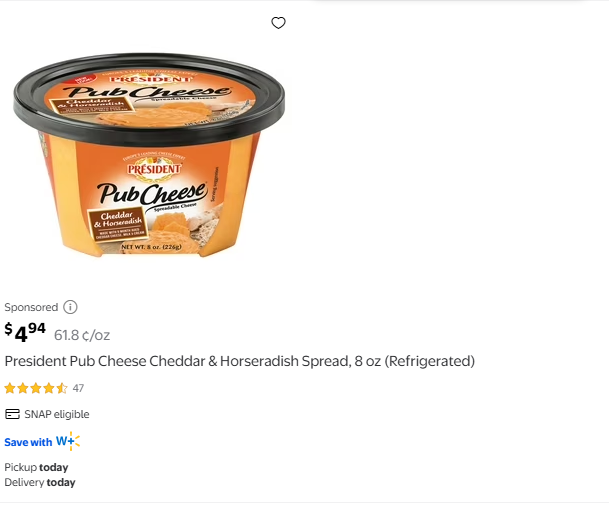Click the NET WT. 8 oz text on tub
The height and width of the screenshot is (518, 609).
coord(151,247)
